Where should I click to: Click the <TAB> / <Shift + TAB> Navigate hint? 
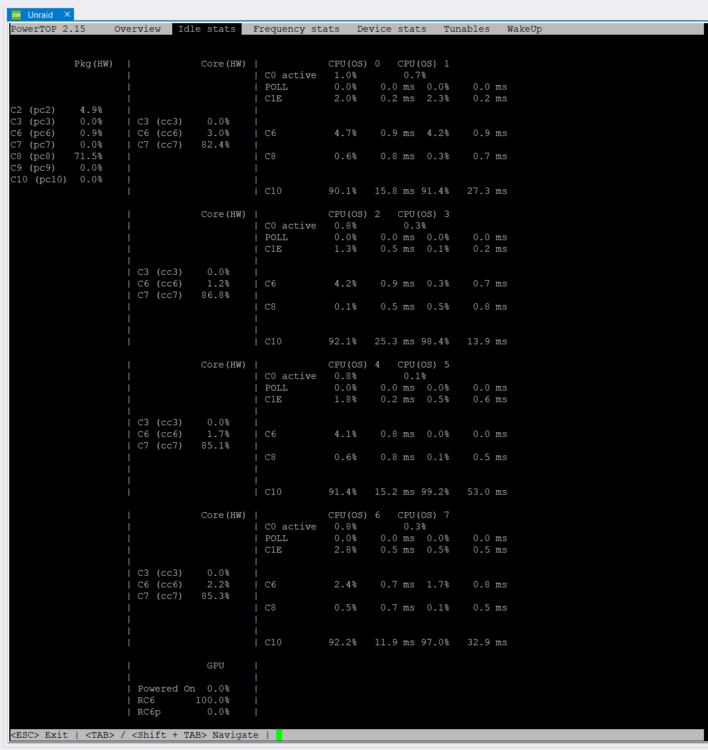(172, 735)
